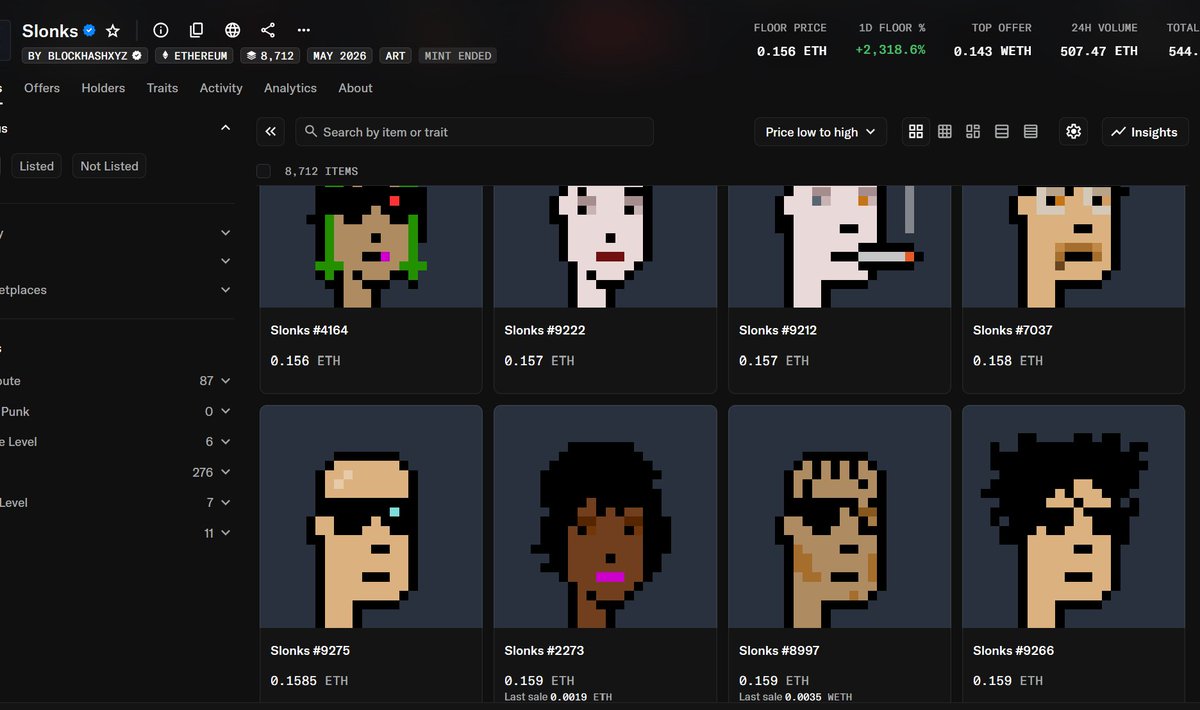The width and height of the screenshot is (1200, 710).
Task: Toggle the select-all items checkbox
Action: tap(264, 171)
